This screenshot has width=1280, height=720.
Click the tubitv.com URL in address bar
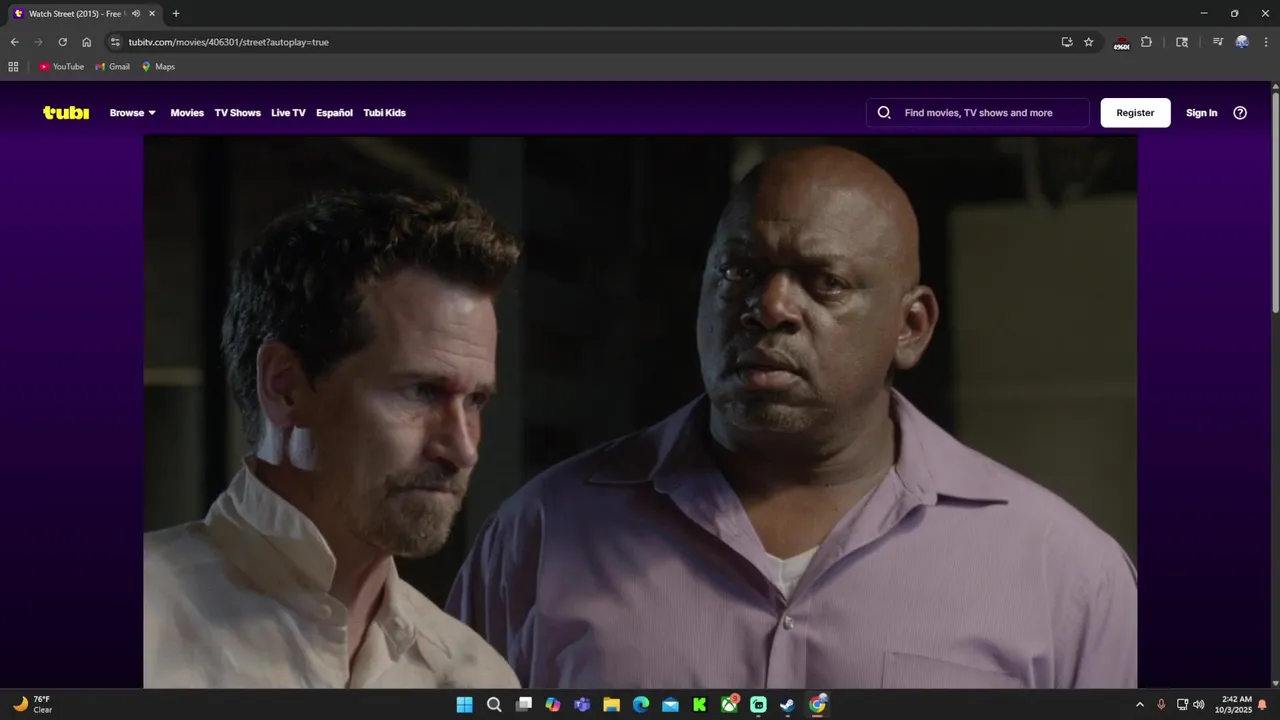point(228,42)
